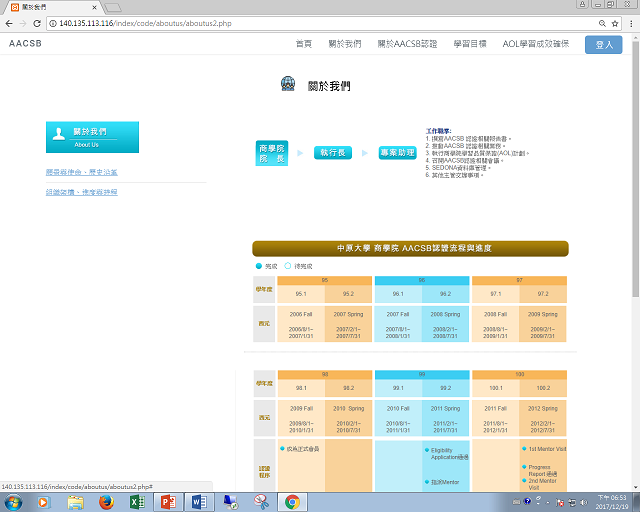Image resolution: width=640 pixels, height=512 pixels.
Task: Open the 首頁 navigation item
Action: click(x=304, y=44)
